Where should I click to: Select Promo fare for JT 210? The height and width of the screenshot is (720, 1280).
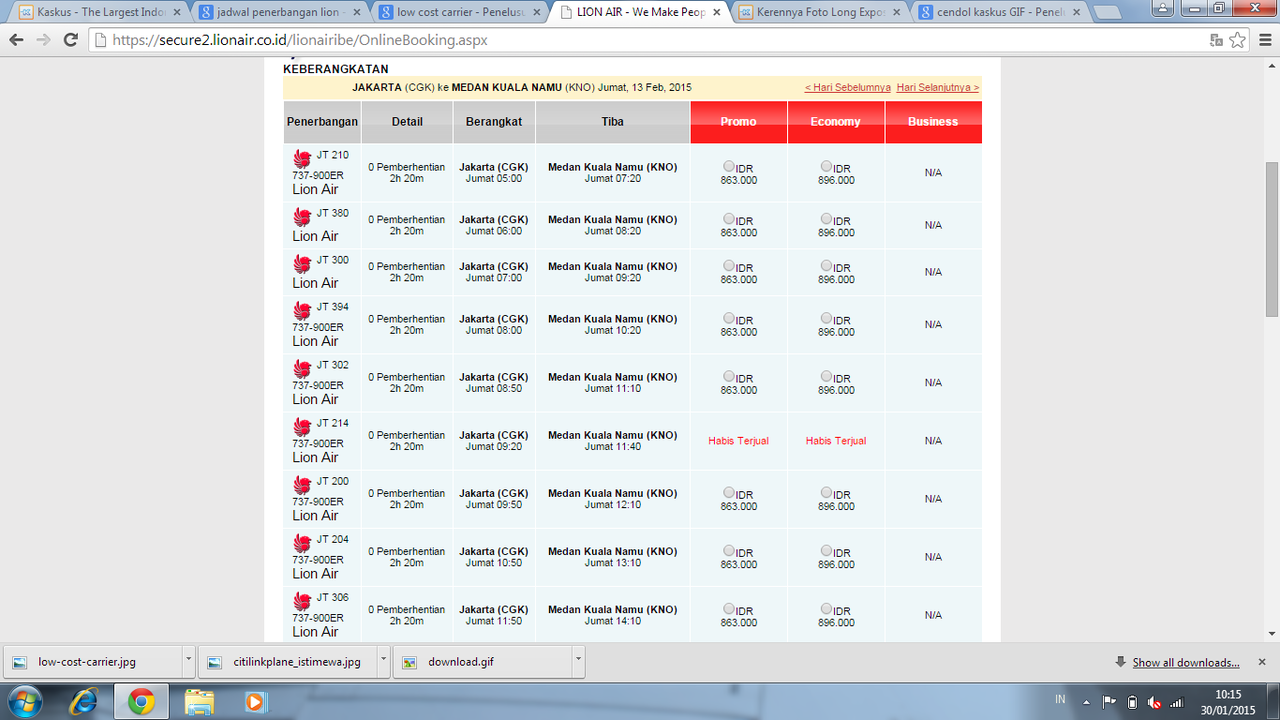(x=728, y=167)
